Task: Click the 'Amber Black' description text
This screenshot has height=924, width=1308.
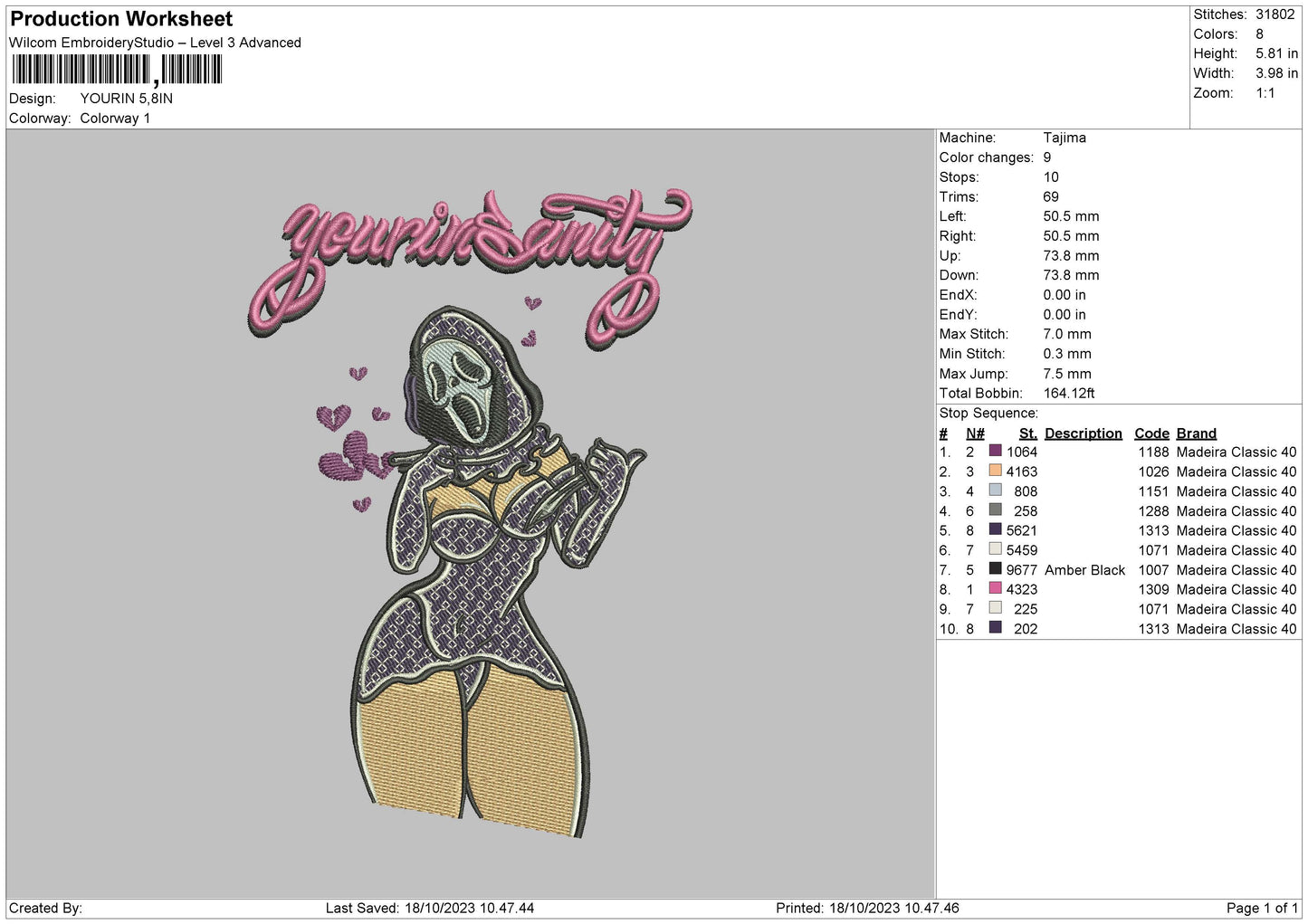Action: [x=1084, y=570]
